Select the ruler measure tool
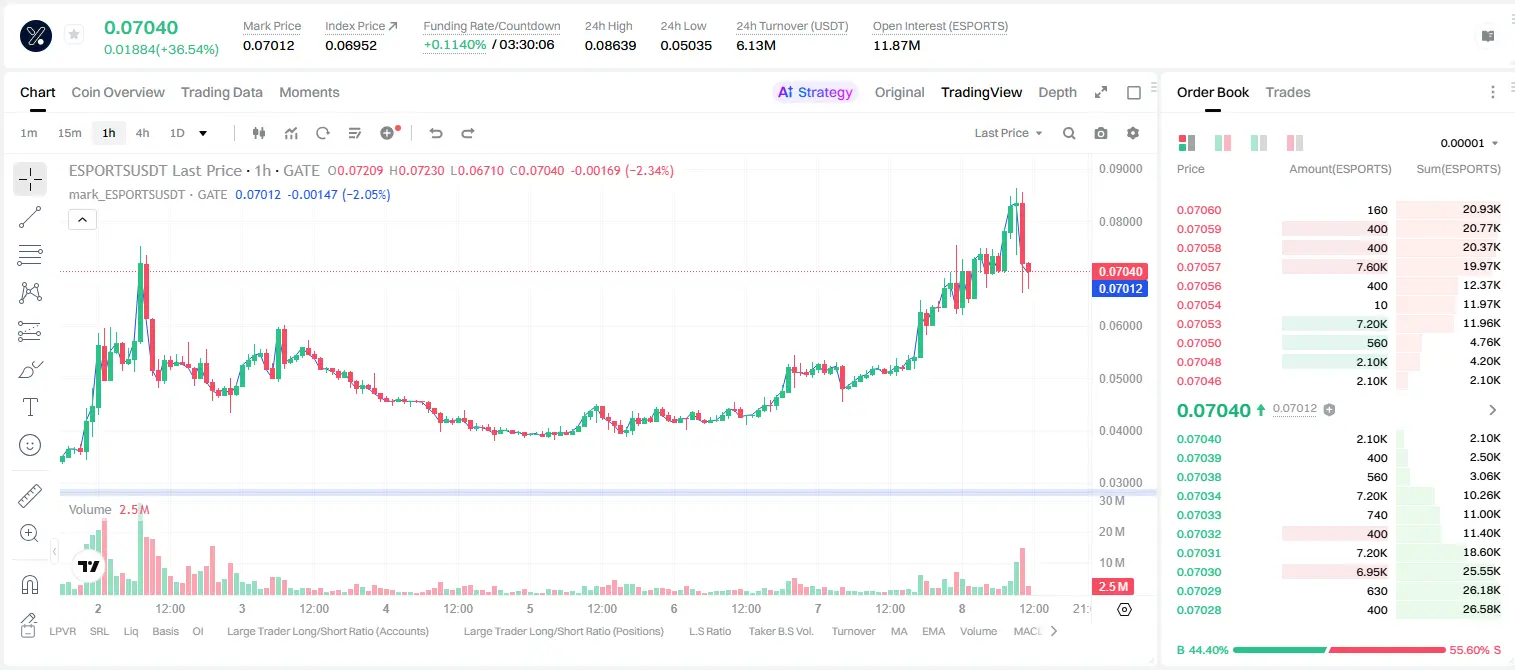 coord(30,496)
